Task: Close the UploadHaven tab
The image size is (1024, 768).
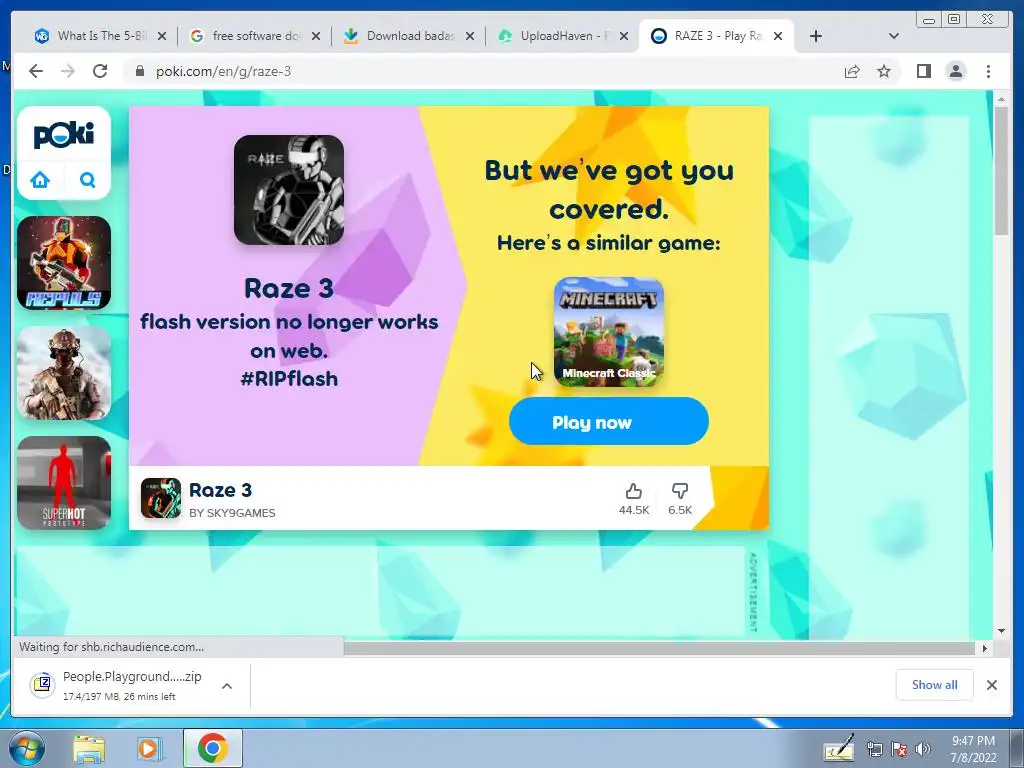Action: coord(624,36)
